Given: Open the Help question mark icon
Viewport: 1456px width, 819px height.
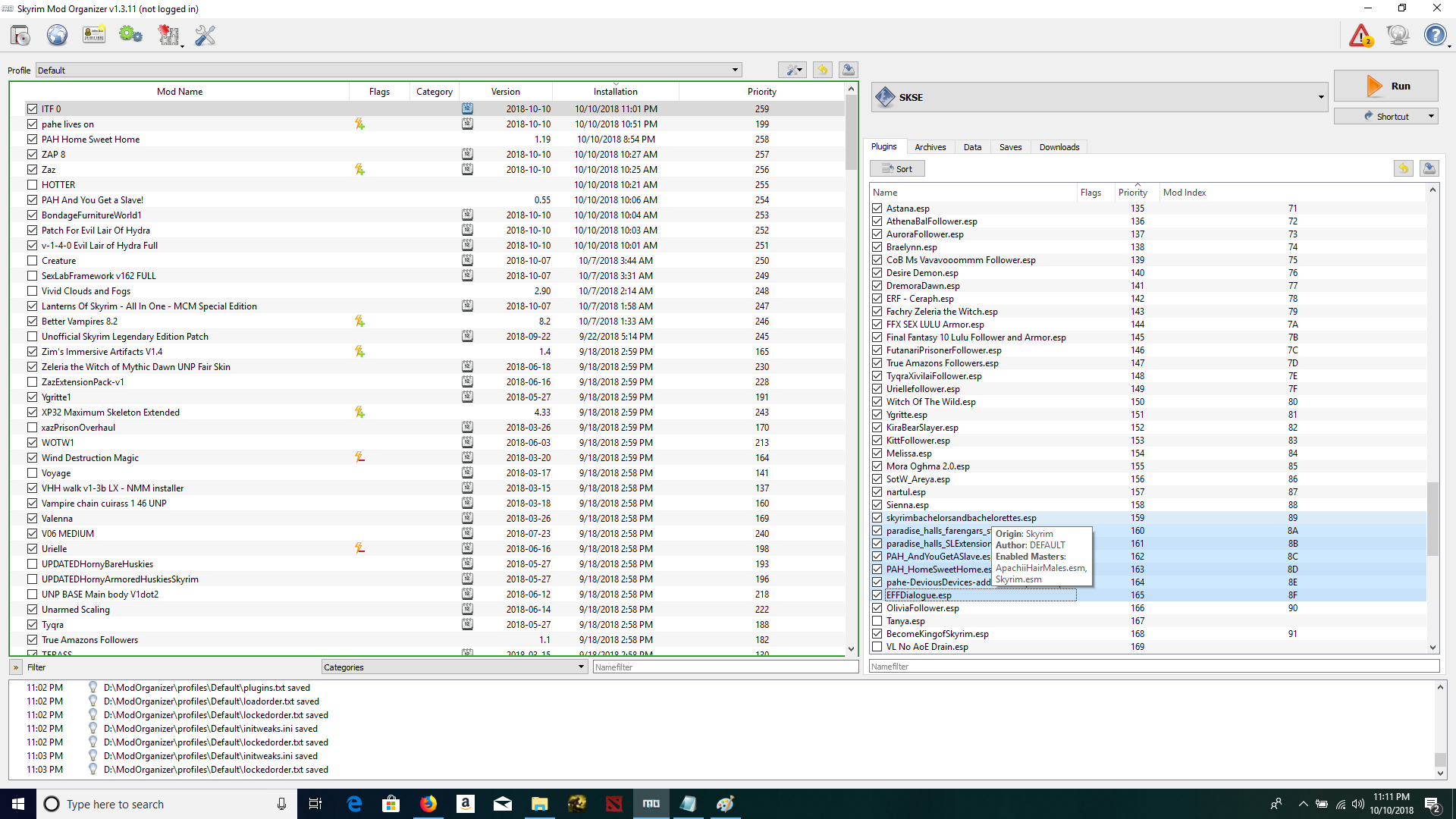Looking at the screenshot, I should click(x=1435, y=35).
